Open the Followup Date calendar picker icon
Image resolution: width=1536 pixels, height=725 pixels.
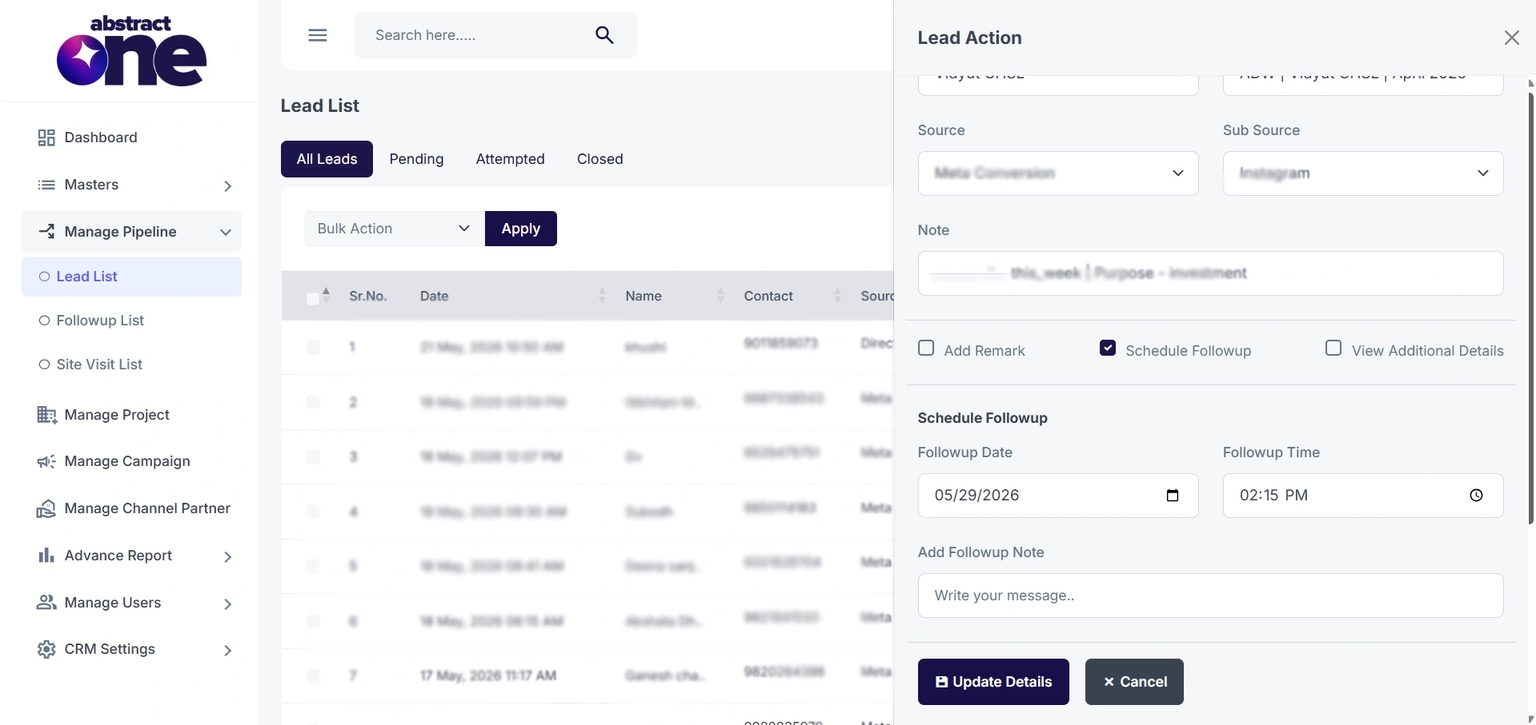pyautogui.click(x=1173, y=495)
